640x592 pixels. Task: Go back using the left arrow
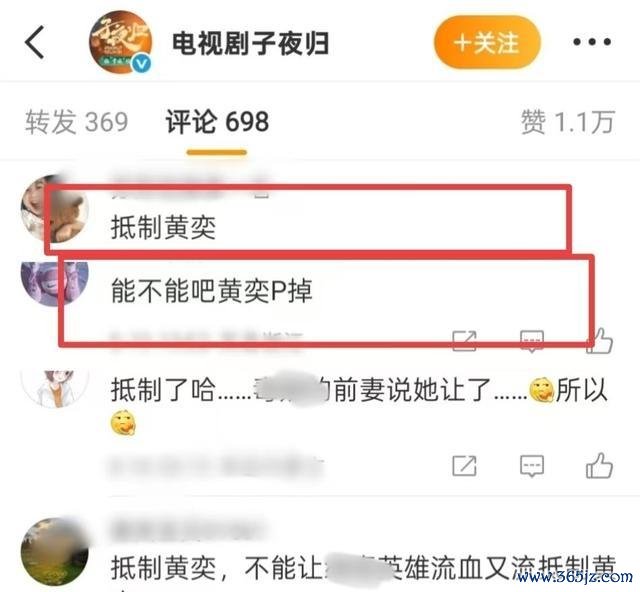(35, 42)
